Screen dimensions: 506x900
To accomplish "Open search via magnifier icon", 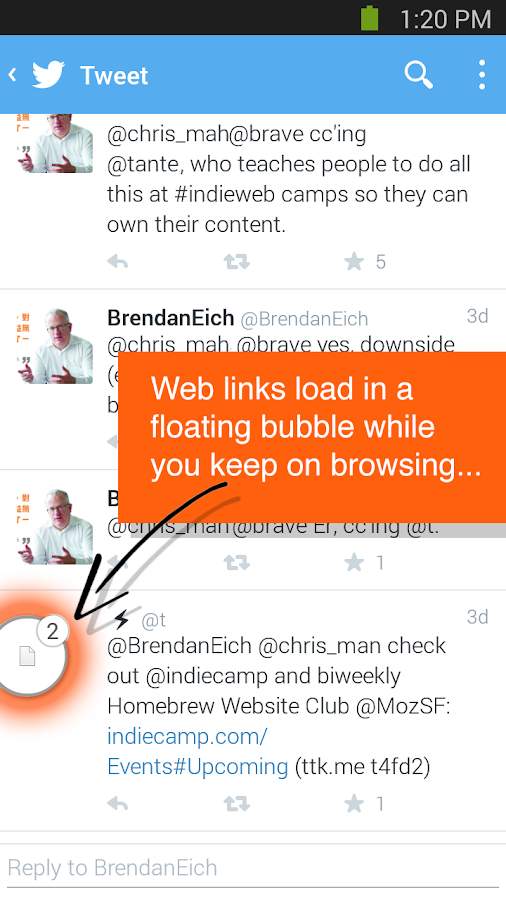I will (x=418, y=75).
